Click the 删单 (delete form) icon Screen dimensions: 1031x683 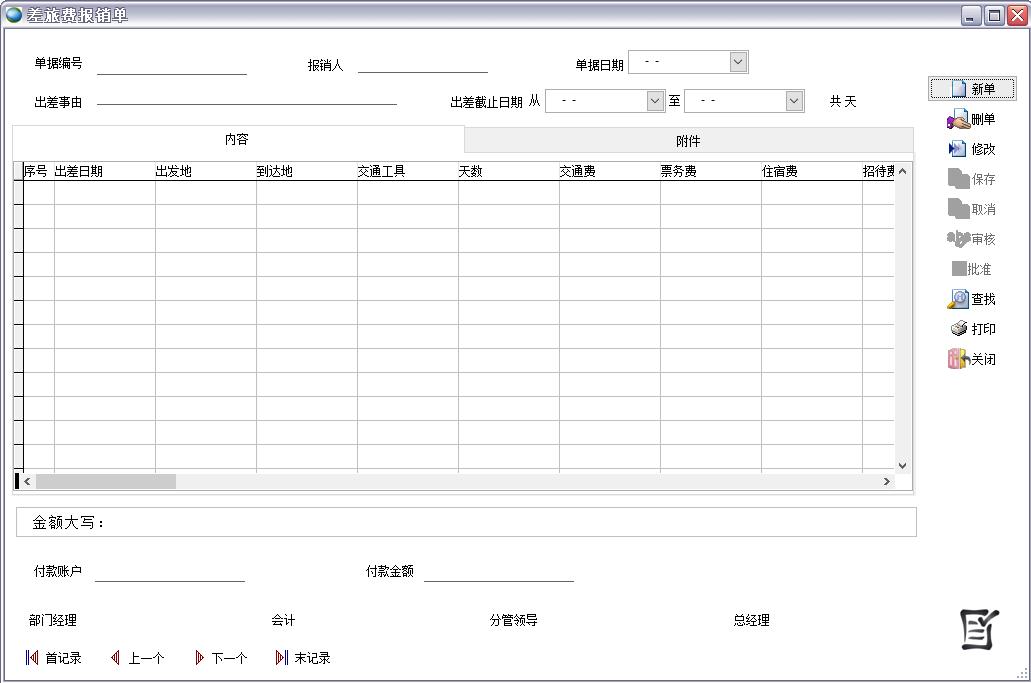959,120
